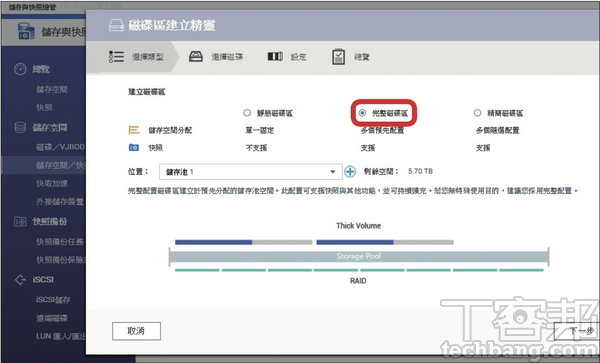Click the camera icon beside 快照備份
Image resolution: width=600 pixels, height=363 pixels.
click(20, 221)
